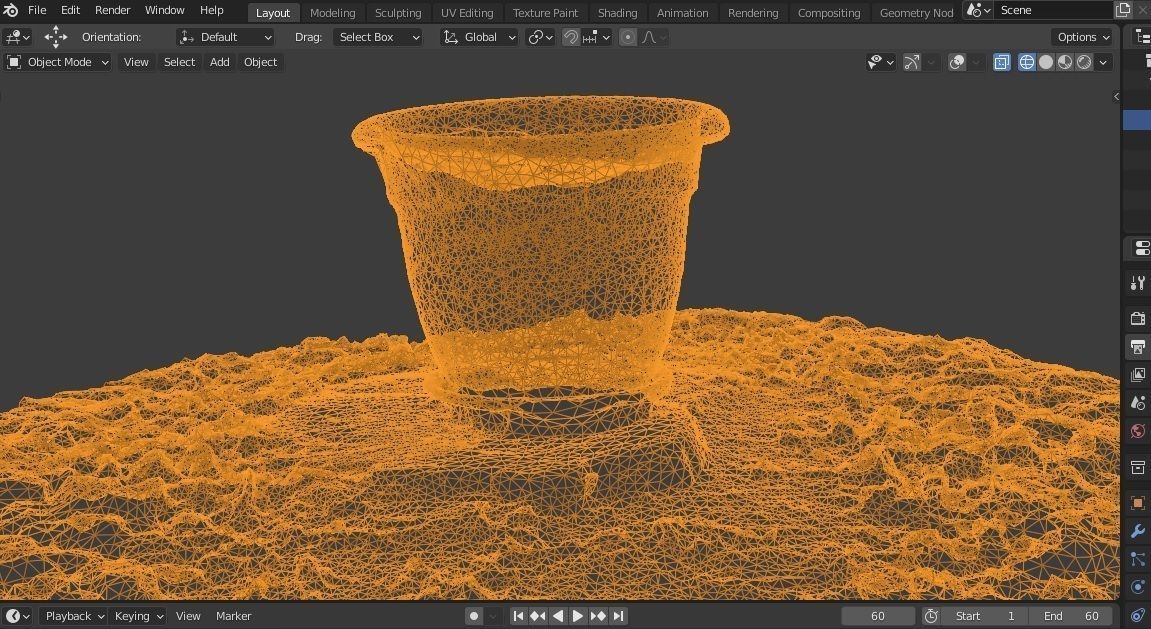
Task: Open the Edit menu
Action: tap(70, 10)
